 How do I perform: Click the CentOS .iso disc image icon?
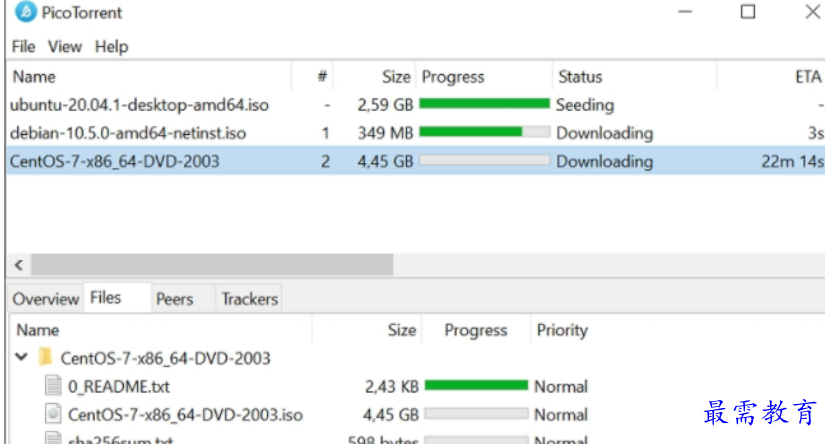(53, 414)
